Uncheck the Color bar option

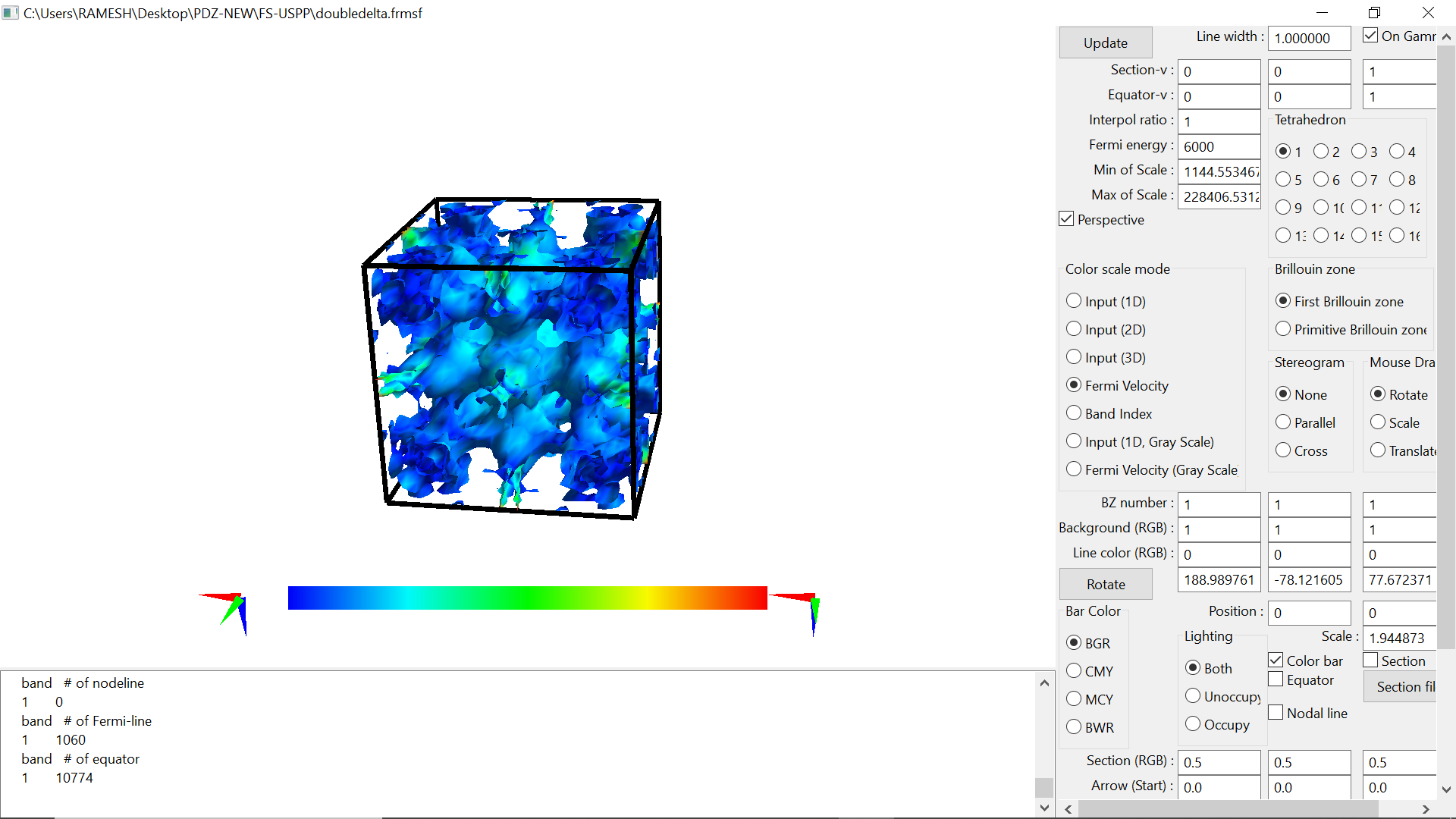click(1276, 660)
